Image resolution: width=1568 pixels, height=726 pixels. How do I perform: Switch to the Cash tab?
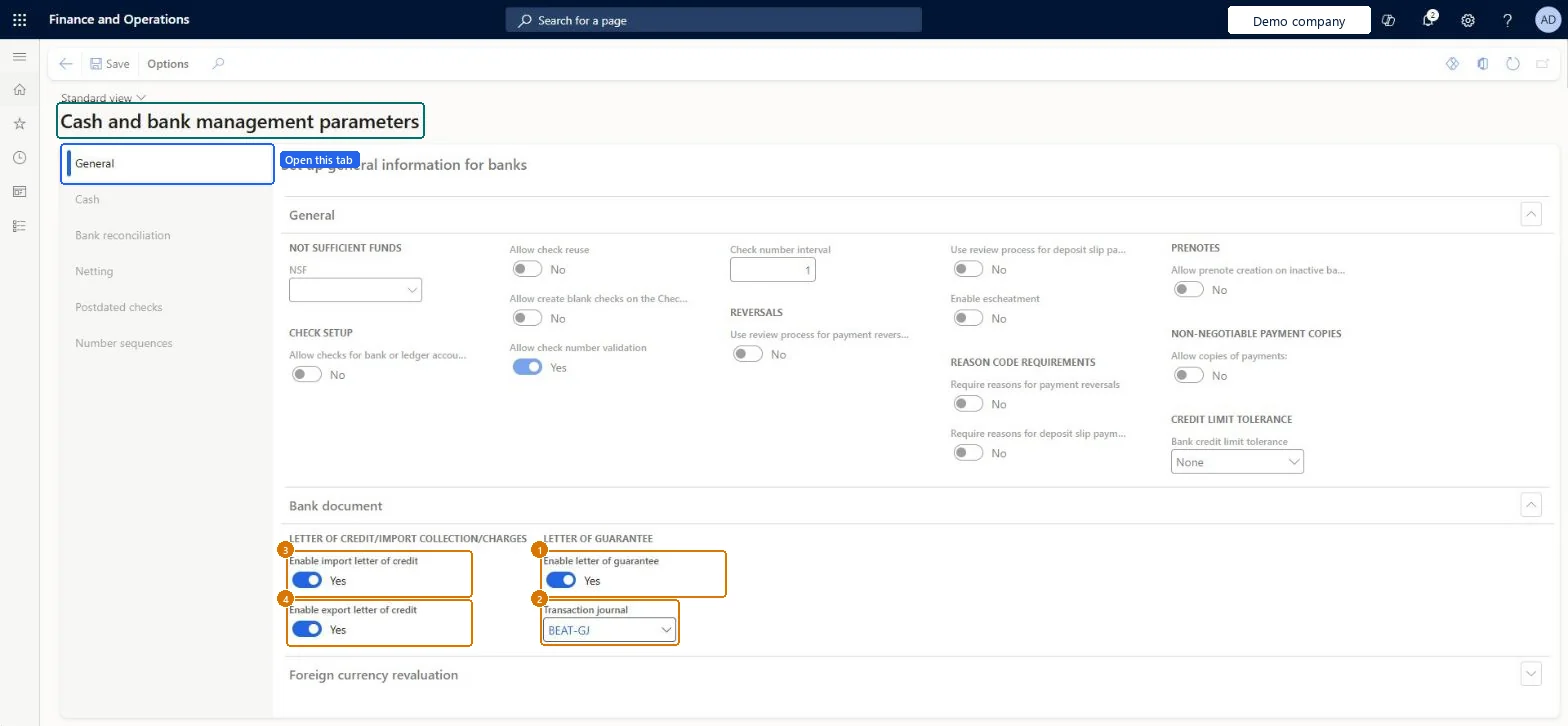click(167, 199)
